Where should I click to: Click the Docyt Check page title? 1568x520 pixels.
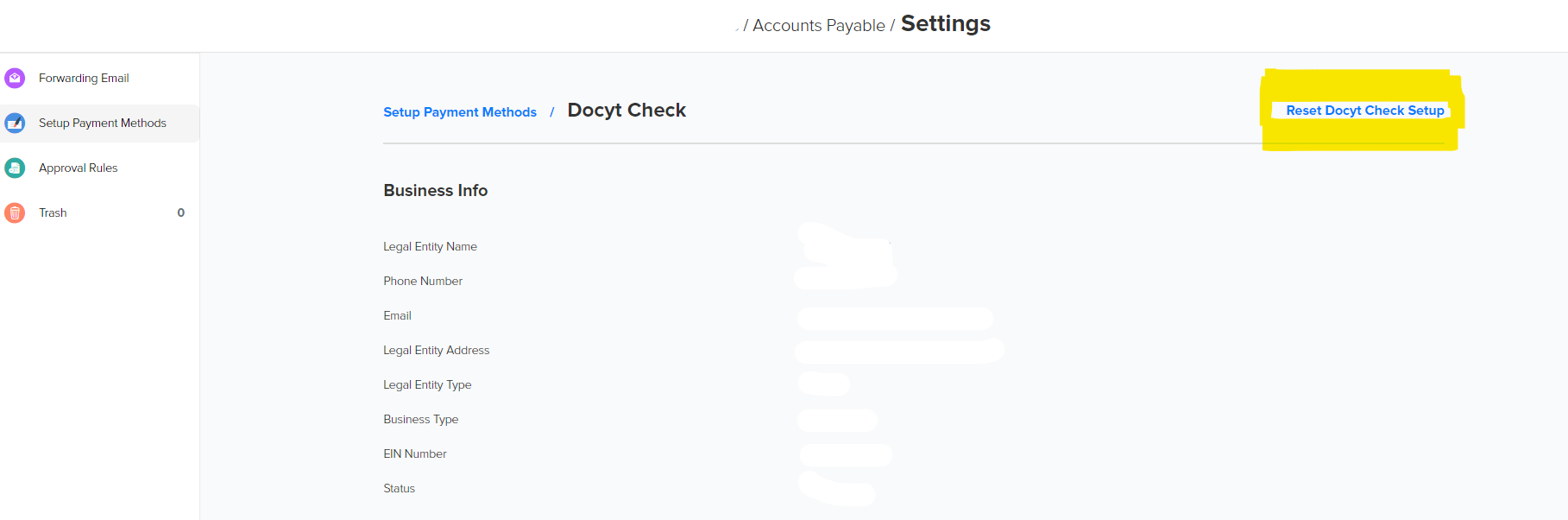tap(627, 110)
